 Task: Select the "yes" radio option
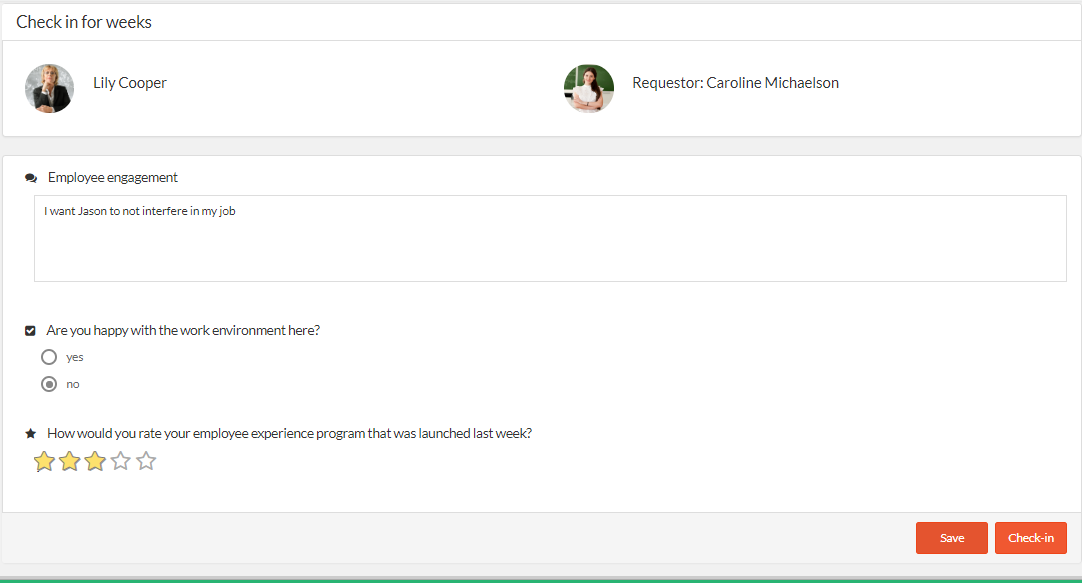(49, 357)
